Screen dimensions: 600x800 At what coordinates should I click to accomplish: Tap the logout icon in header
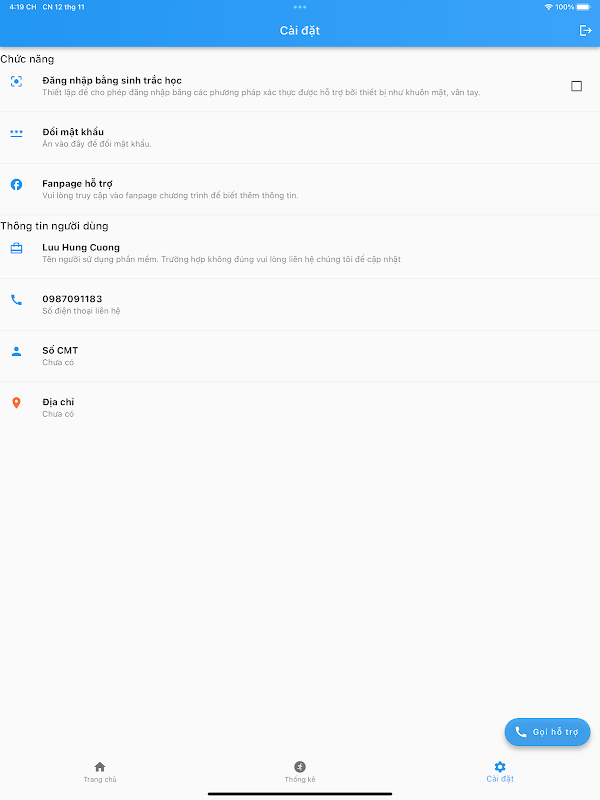(x=585, y=31)
